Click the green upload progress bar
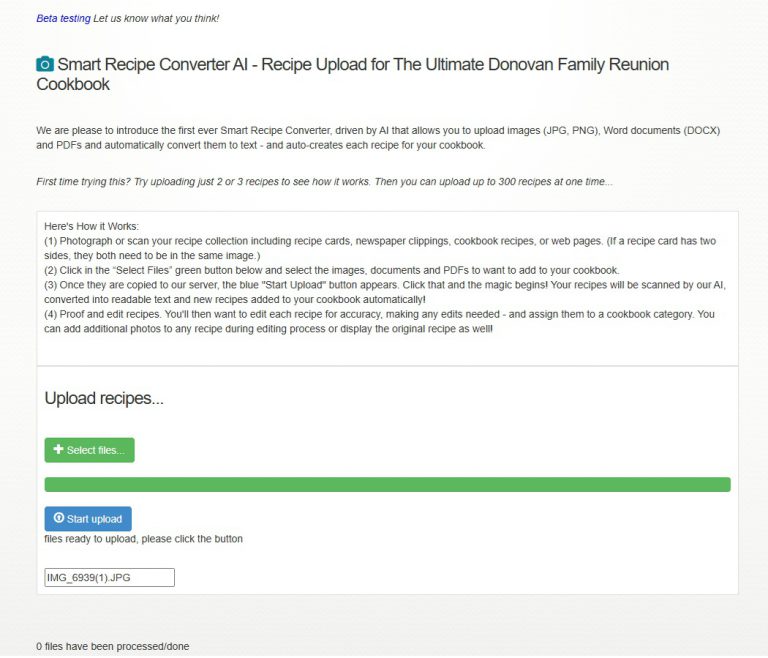This screenshot has width=768, height=658. click(x=387, y=485)
